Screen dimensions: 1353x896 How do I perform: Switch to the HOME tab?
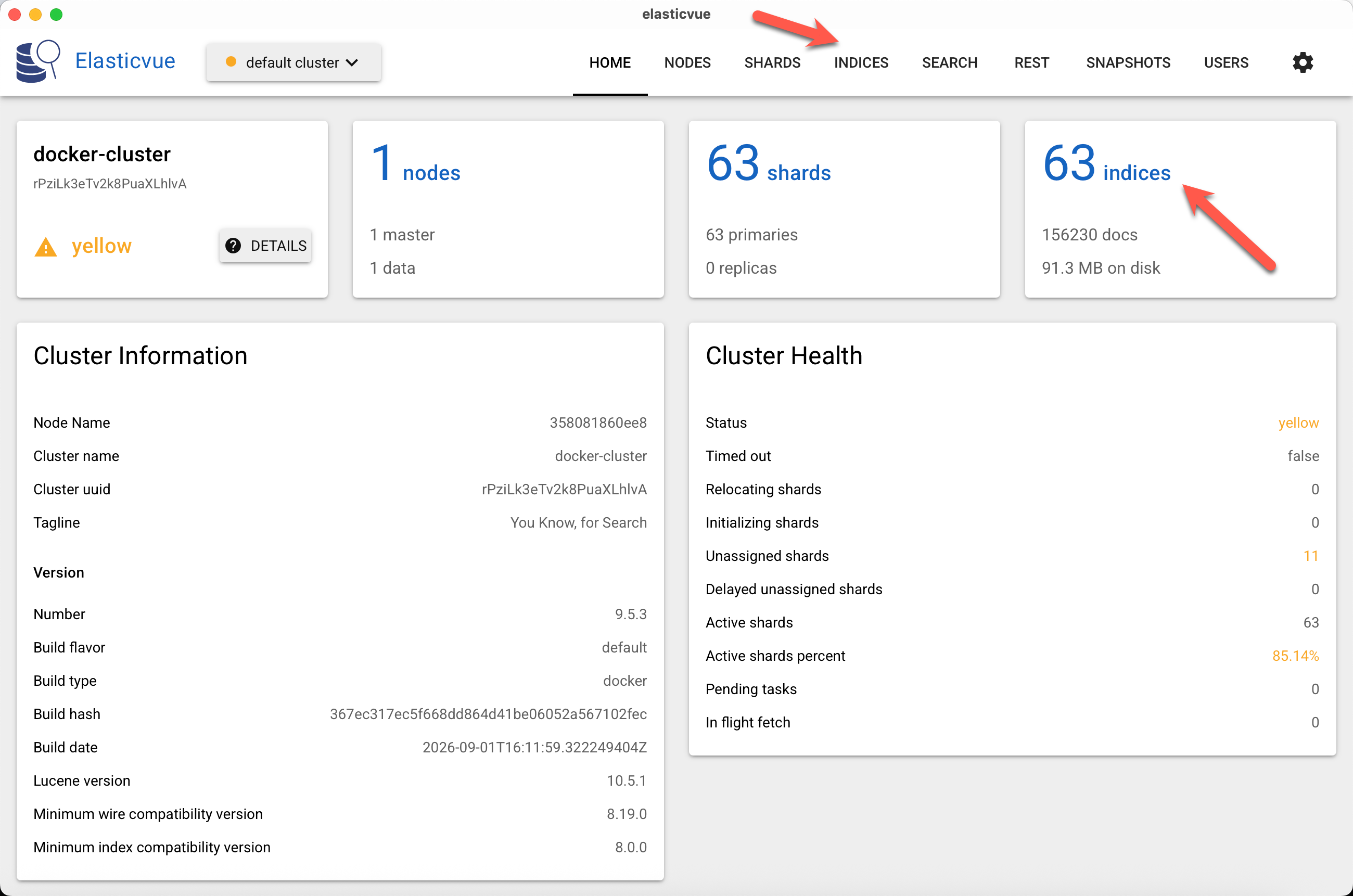pyautogui.click(x=610, y=62)
